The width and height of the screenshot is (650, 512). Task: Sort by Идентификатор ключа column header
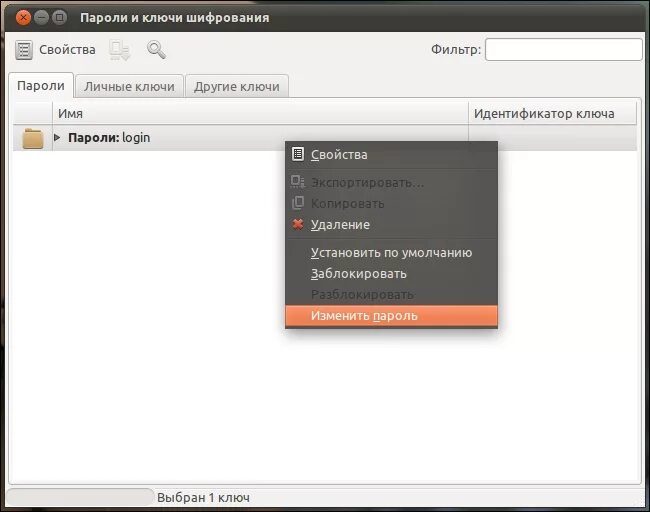pos(553,113)
